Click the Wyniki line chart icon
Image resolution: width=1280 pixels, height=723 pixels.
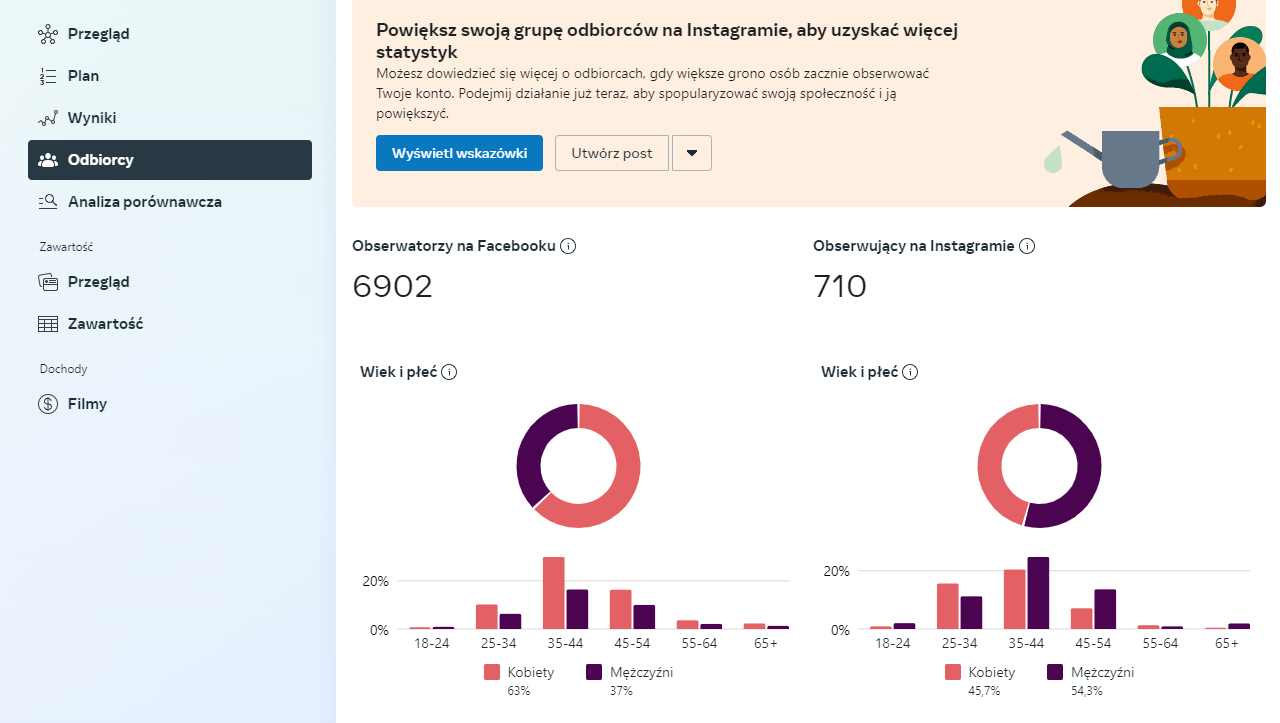tap(48, 118)
